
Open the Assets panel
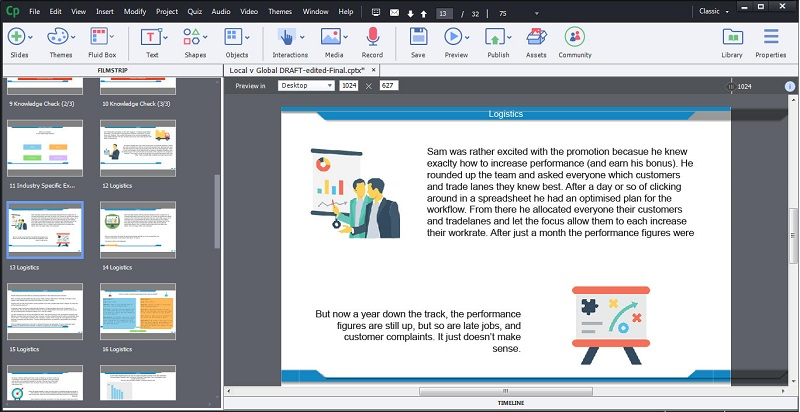pos(536,37)
